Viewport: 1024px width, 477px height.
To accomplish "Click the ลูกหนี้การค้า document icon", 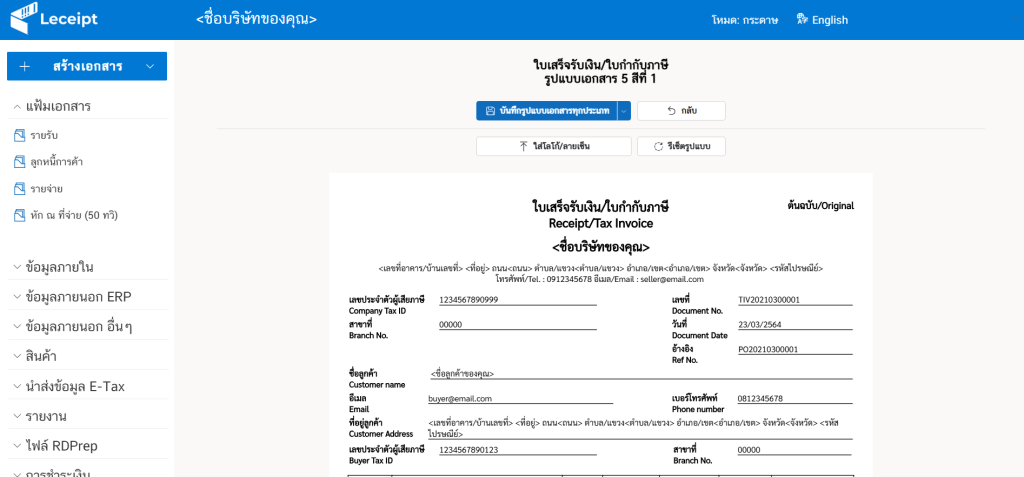I will tap(18, 161).
